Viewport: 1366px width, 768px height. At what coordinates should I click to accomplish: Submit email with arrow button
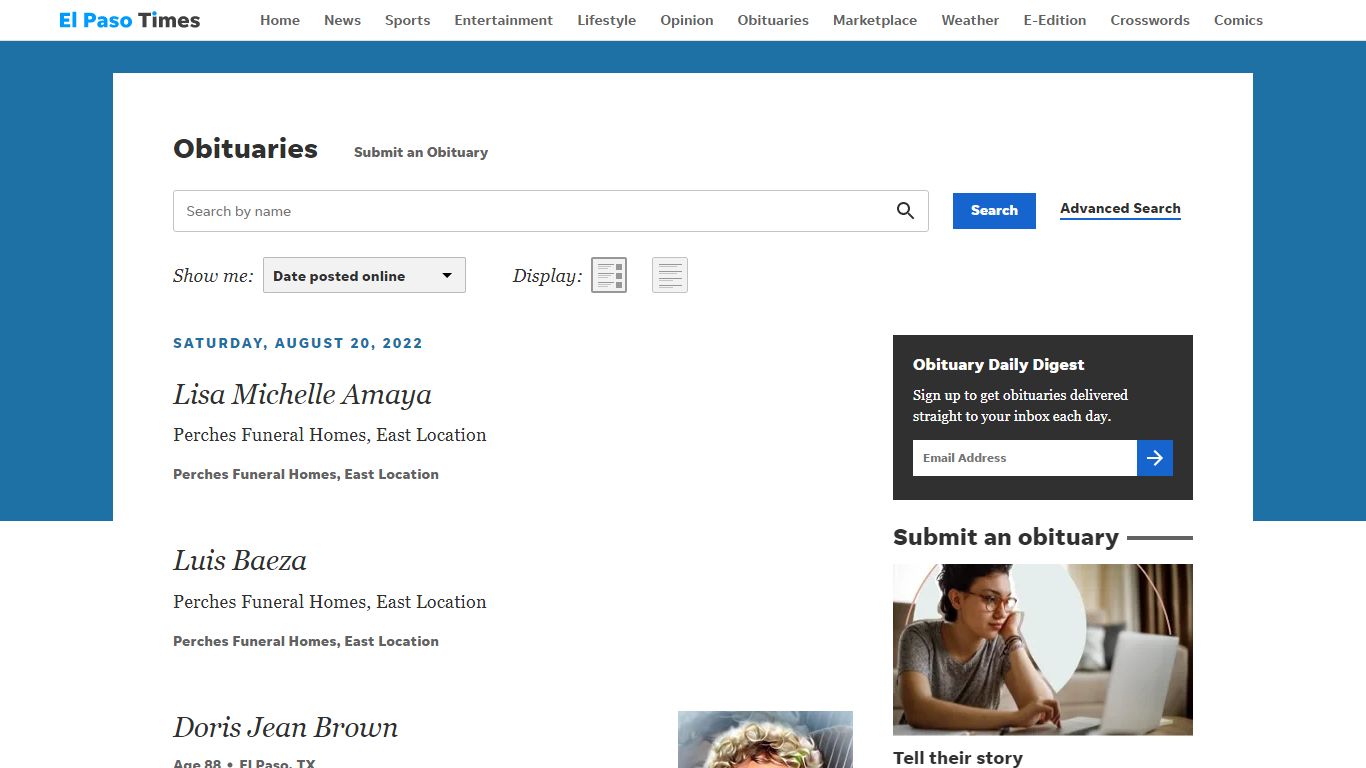click(x=1155, y=458)
